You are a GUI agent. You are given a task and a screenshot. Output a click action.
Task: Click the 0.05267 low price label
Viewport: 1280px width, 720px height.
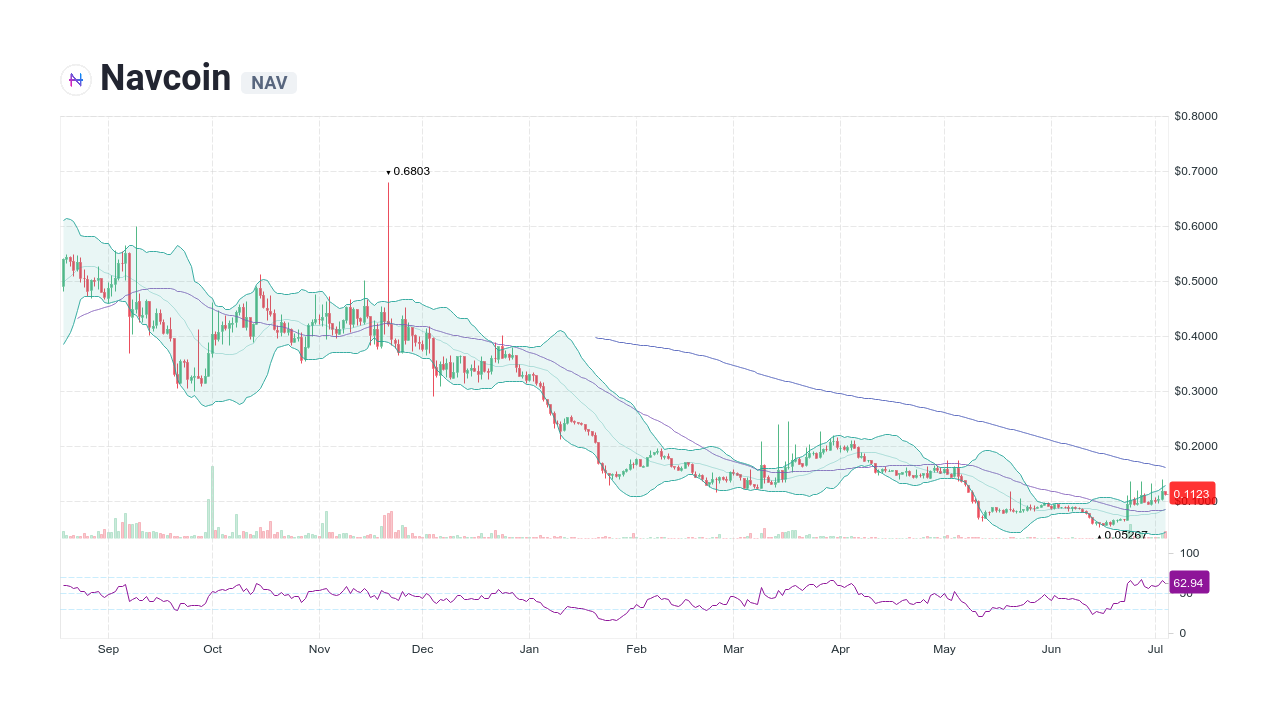coord(1124,536)
